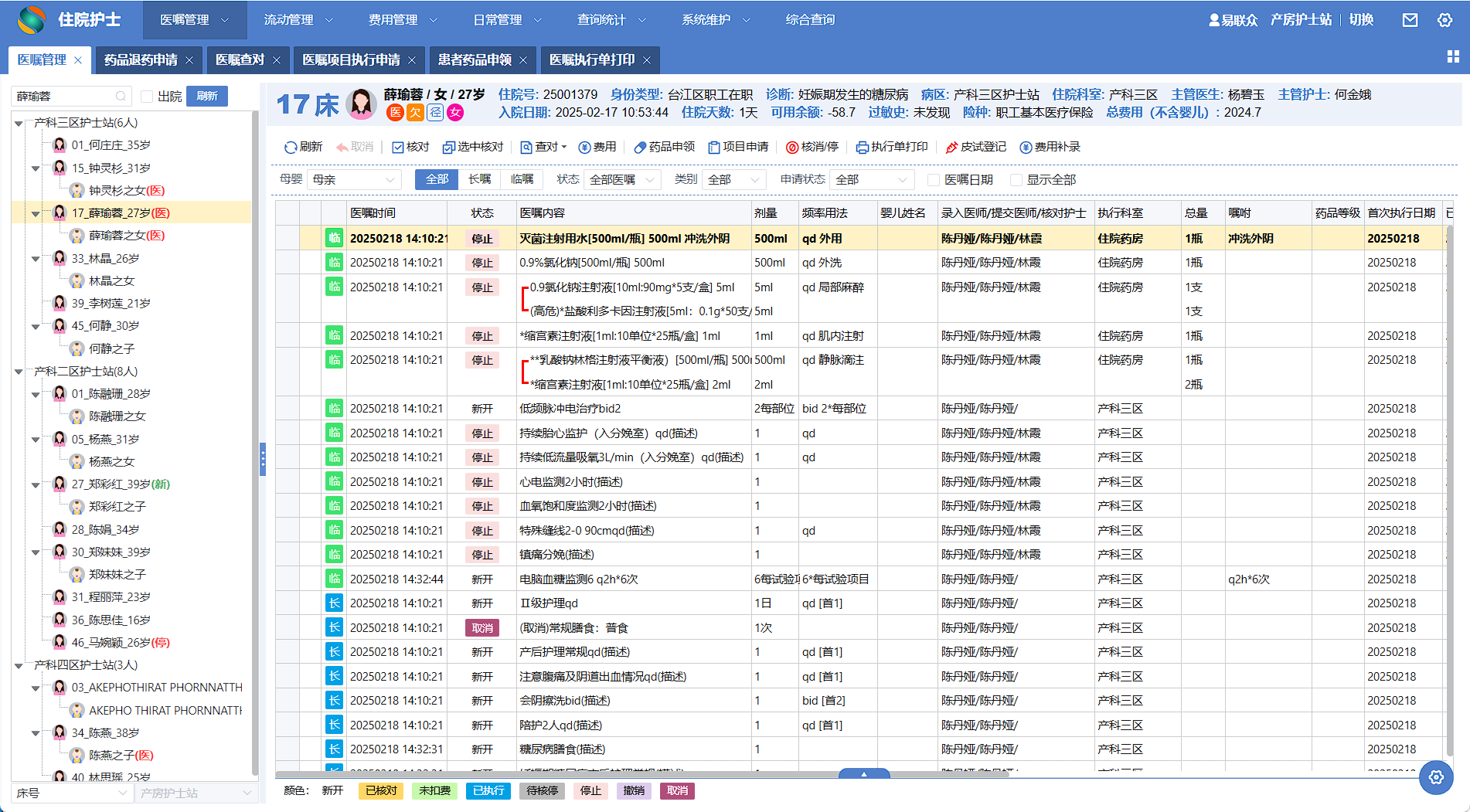
Task: Open the 查询统计 top menu
Action: coord(611,20)
